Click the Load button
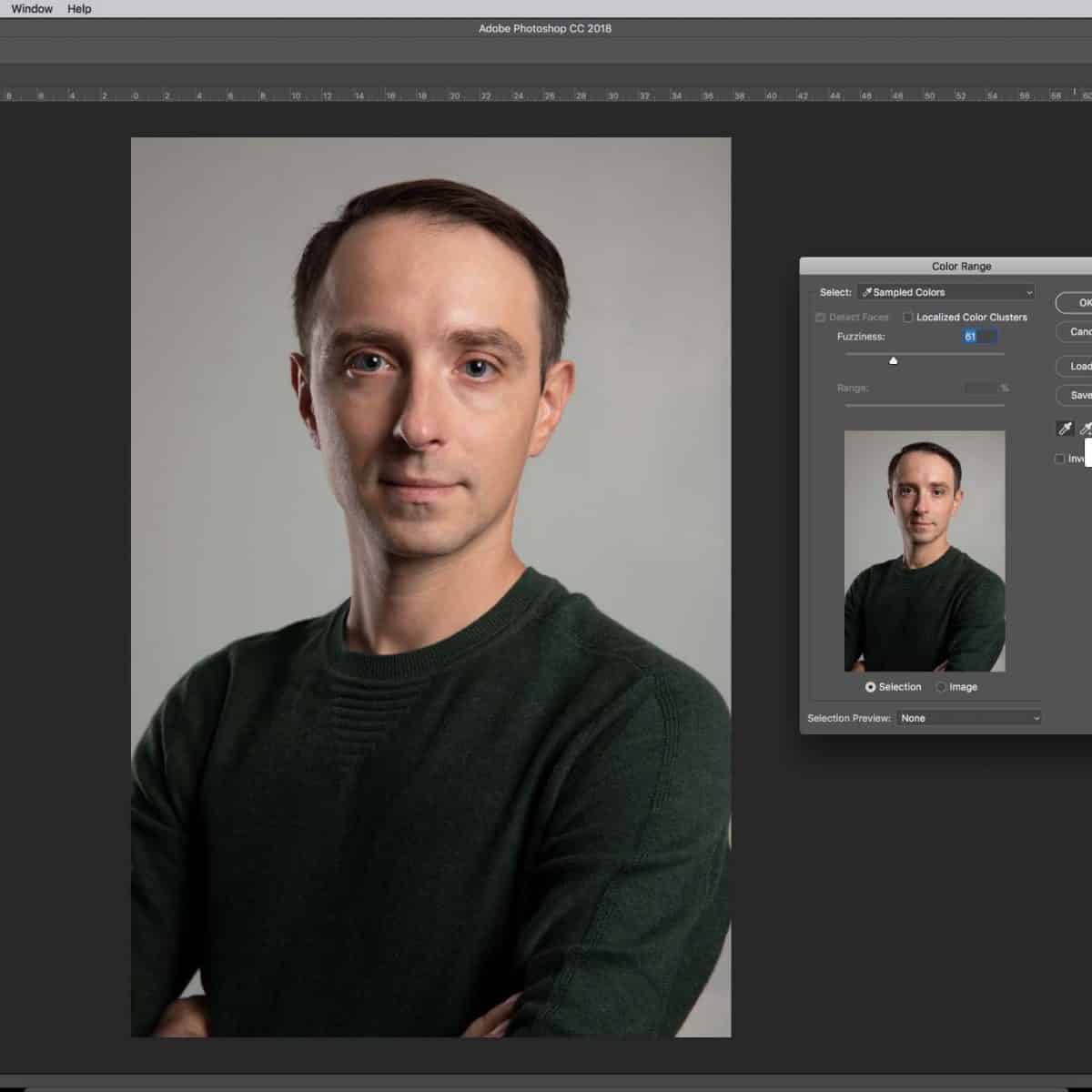Image resolution: width=1092 pixels, height=1092 pixels. [x=1077, y=366]
